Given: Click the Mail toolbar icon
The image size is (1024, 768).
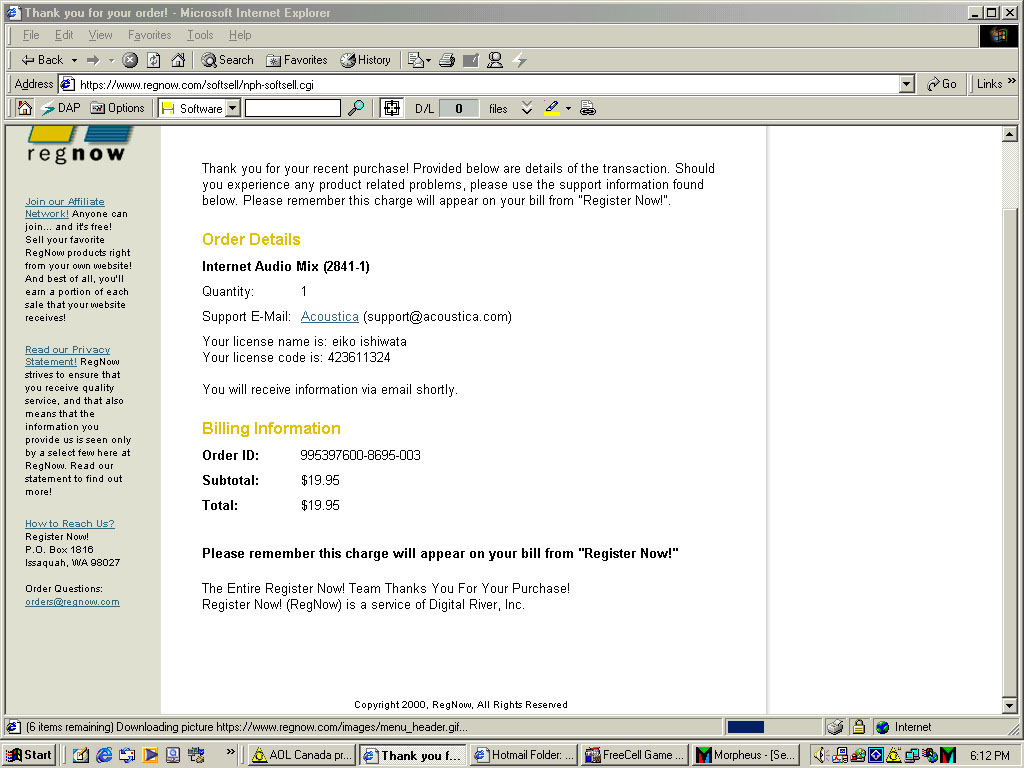Looking at the screenshot, I should click(415, 60).
